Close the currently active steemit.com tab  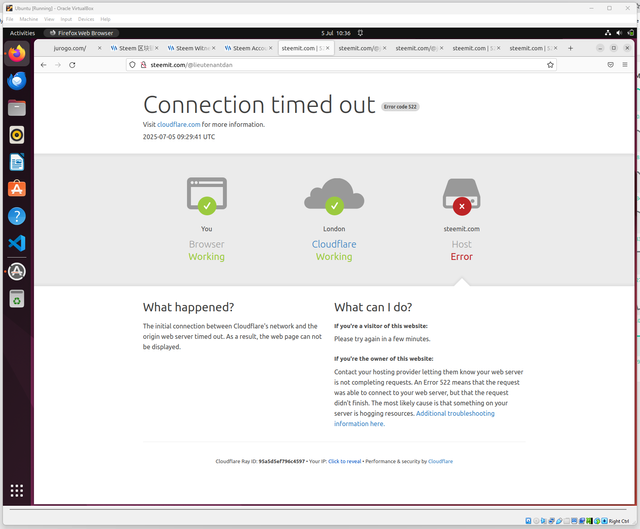click(x=327, y=48)
